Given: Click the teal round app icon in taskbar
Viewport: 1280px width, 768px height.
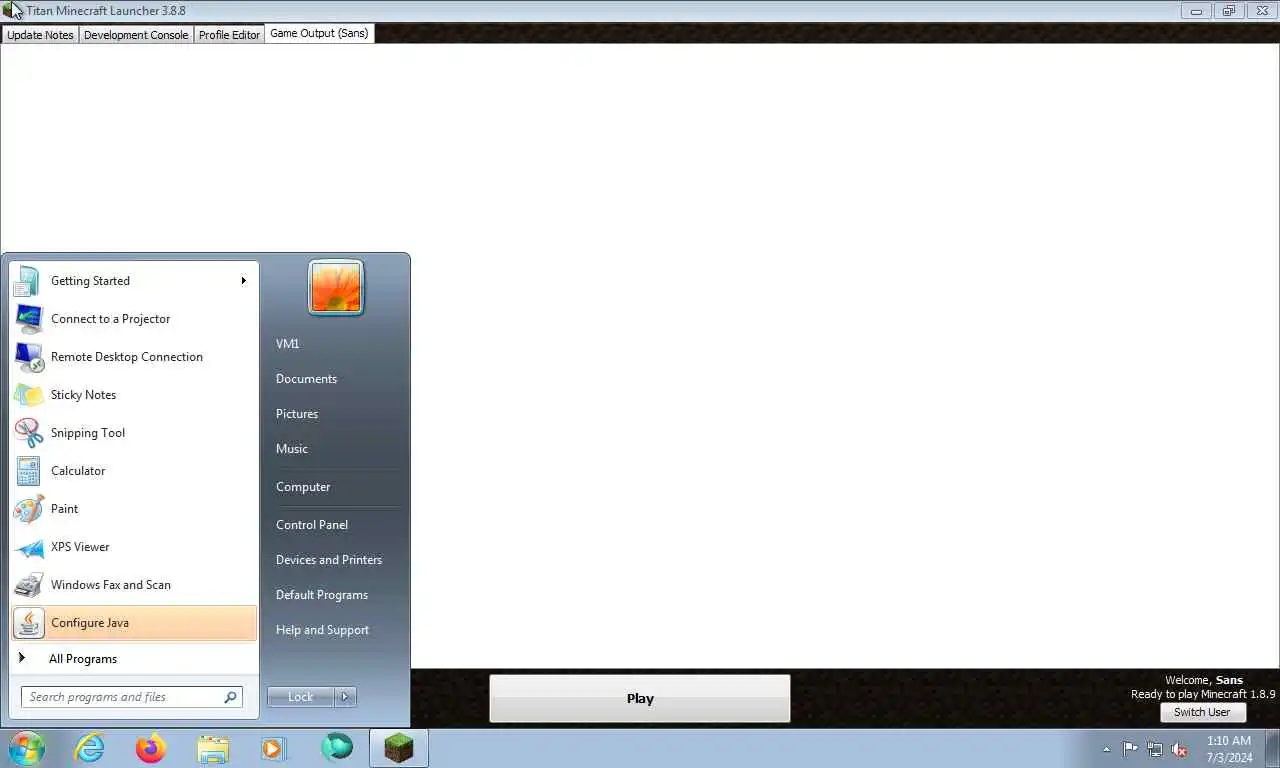Looking at the screenshot, I should pos(337,748).
